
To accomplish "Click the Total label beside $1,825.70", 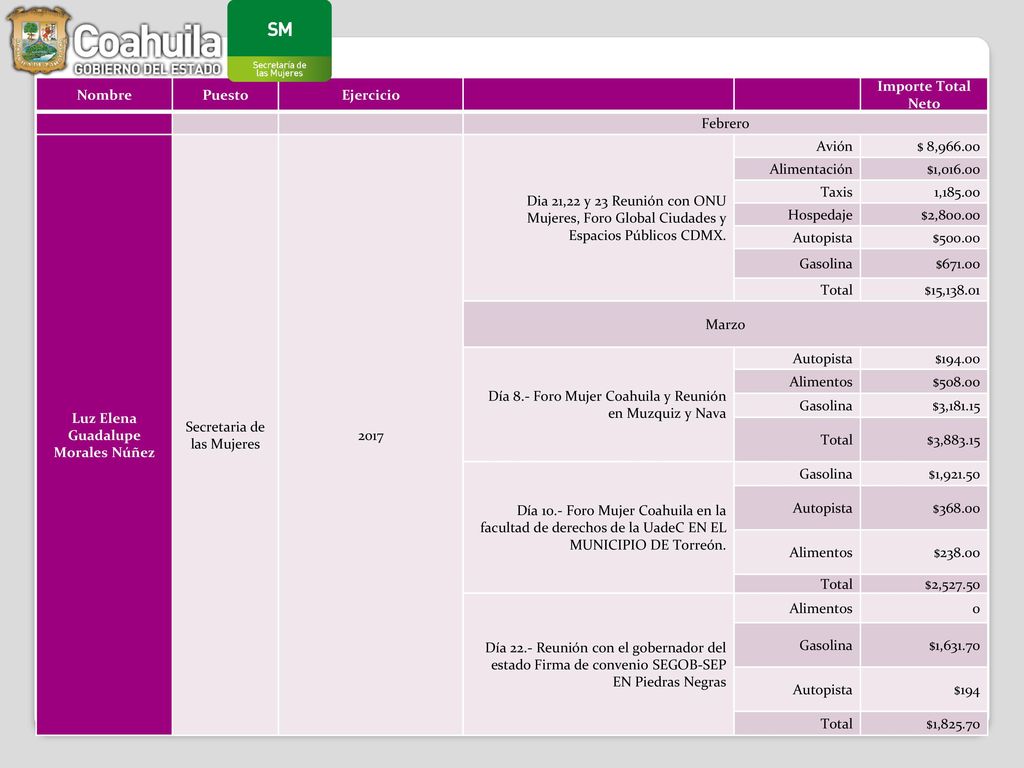I will pos(837,724).
